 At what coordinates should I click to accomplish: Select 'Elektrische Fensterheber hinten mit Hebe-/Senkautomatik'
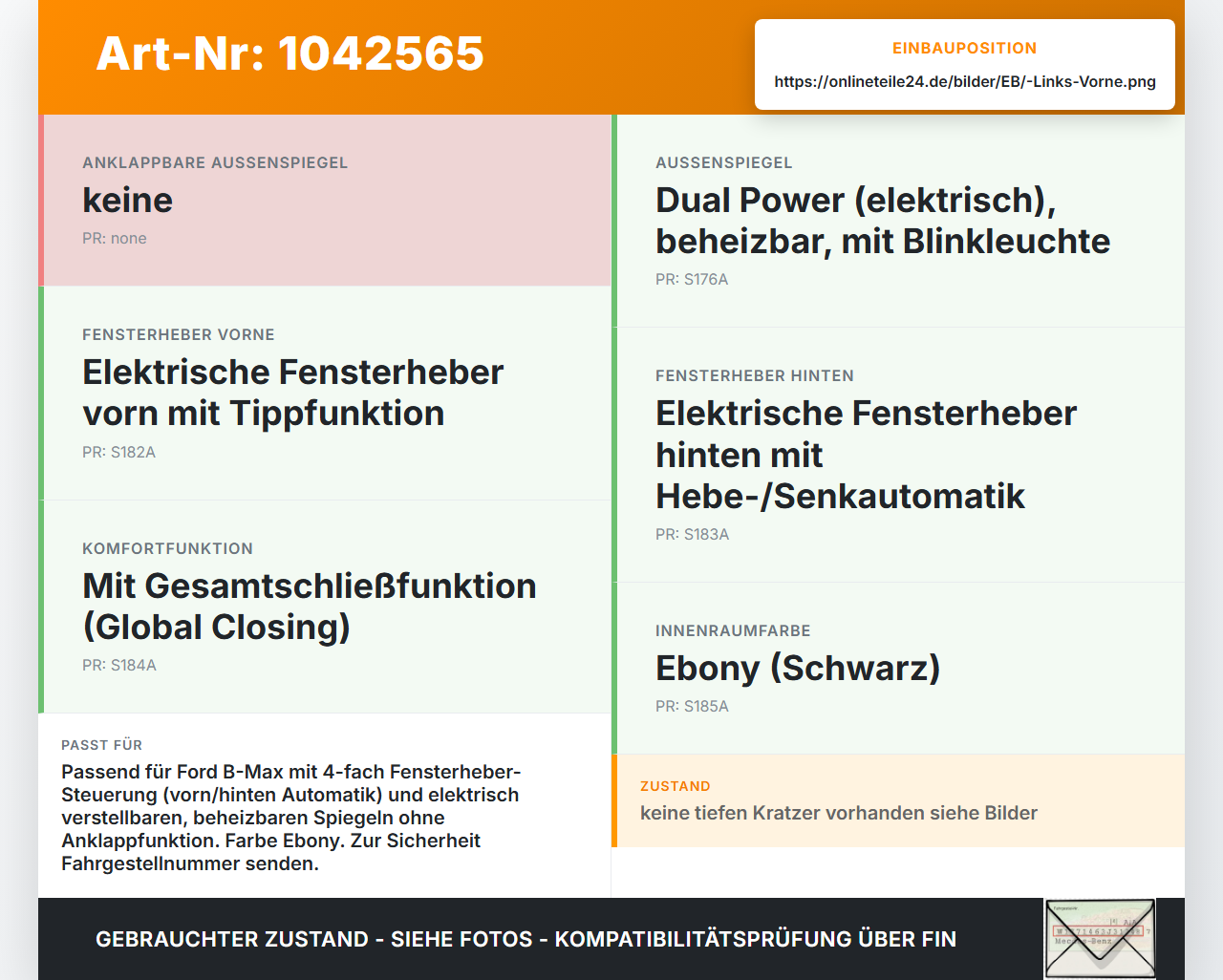pos(866,455)
